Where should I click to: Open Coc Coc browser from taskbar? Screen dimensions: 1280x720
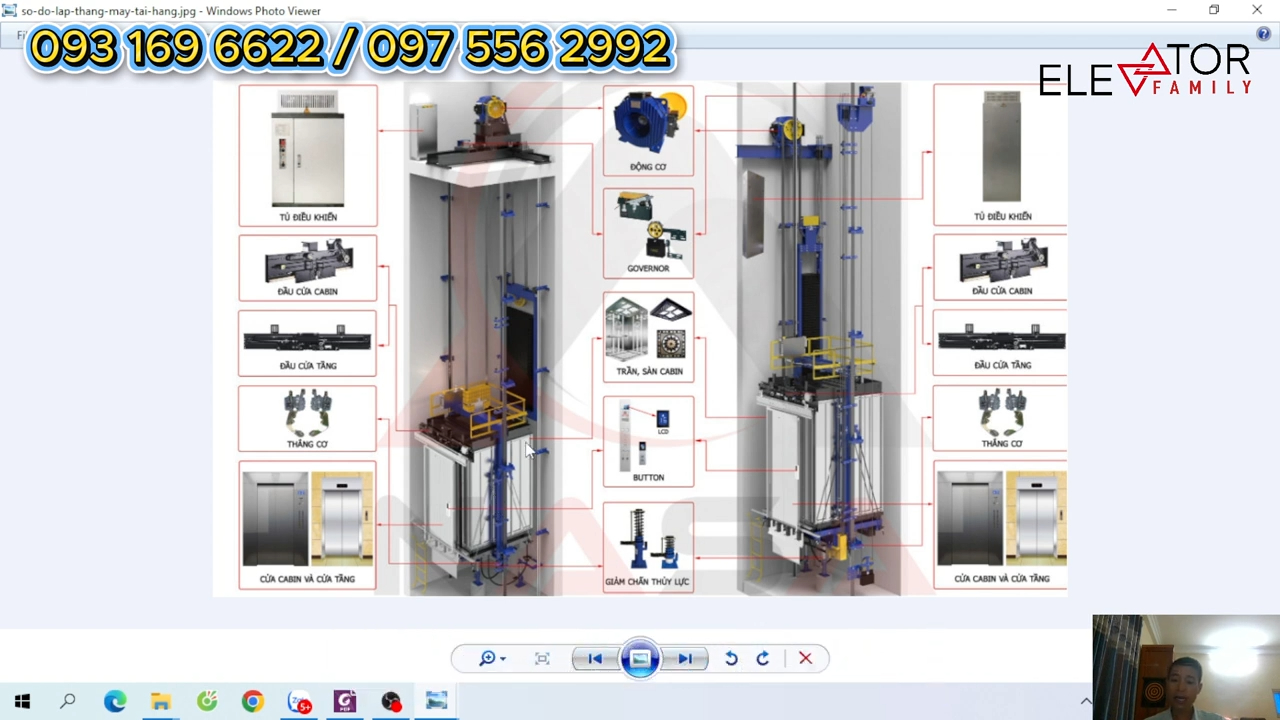pyautogui.click(x=207, y=702)
